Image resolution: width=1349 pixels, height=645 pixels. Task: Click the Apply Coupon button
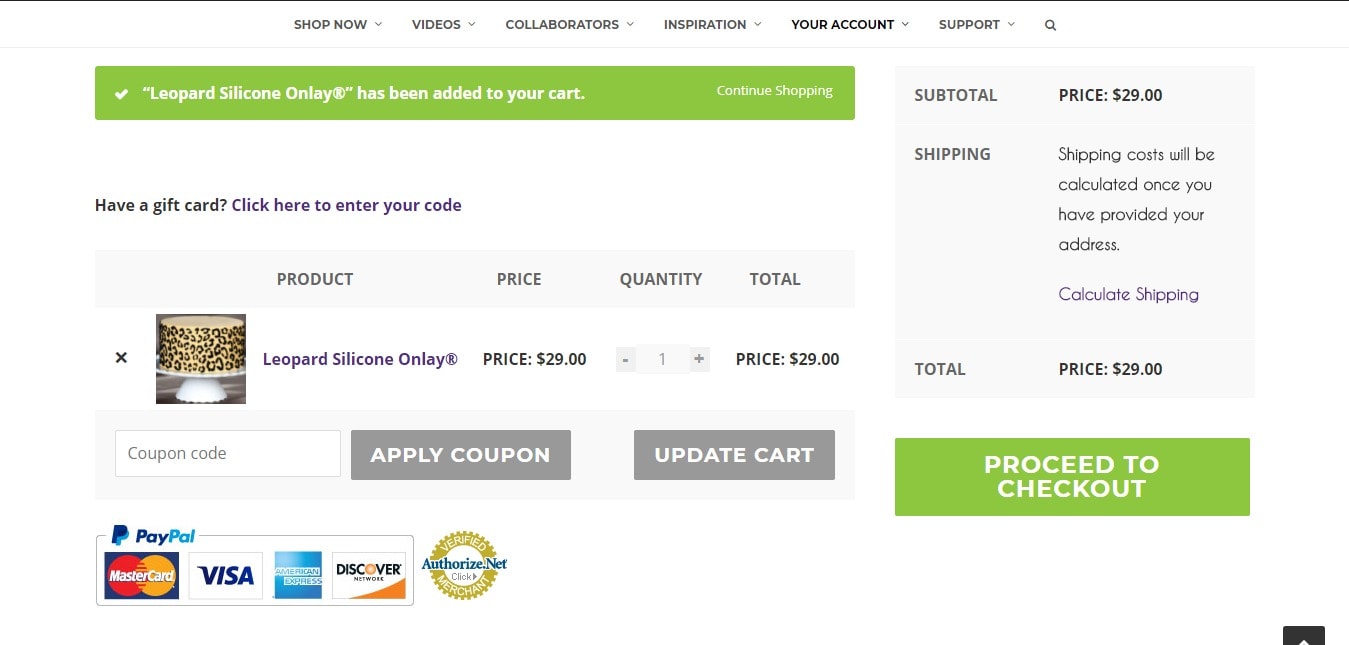pyautogui.click(x=461, y=455)
